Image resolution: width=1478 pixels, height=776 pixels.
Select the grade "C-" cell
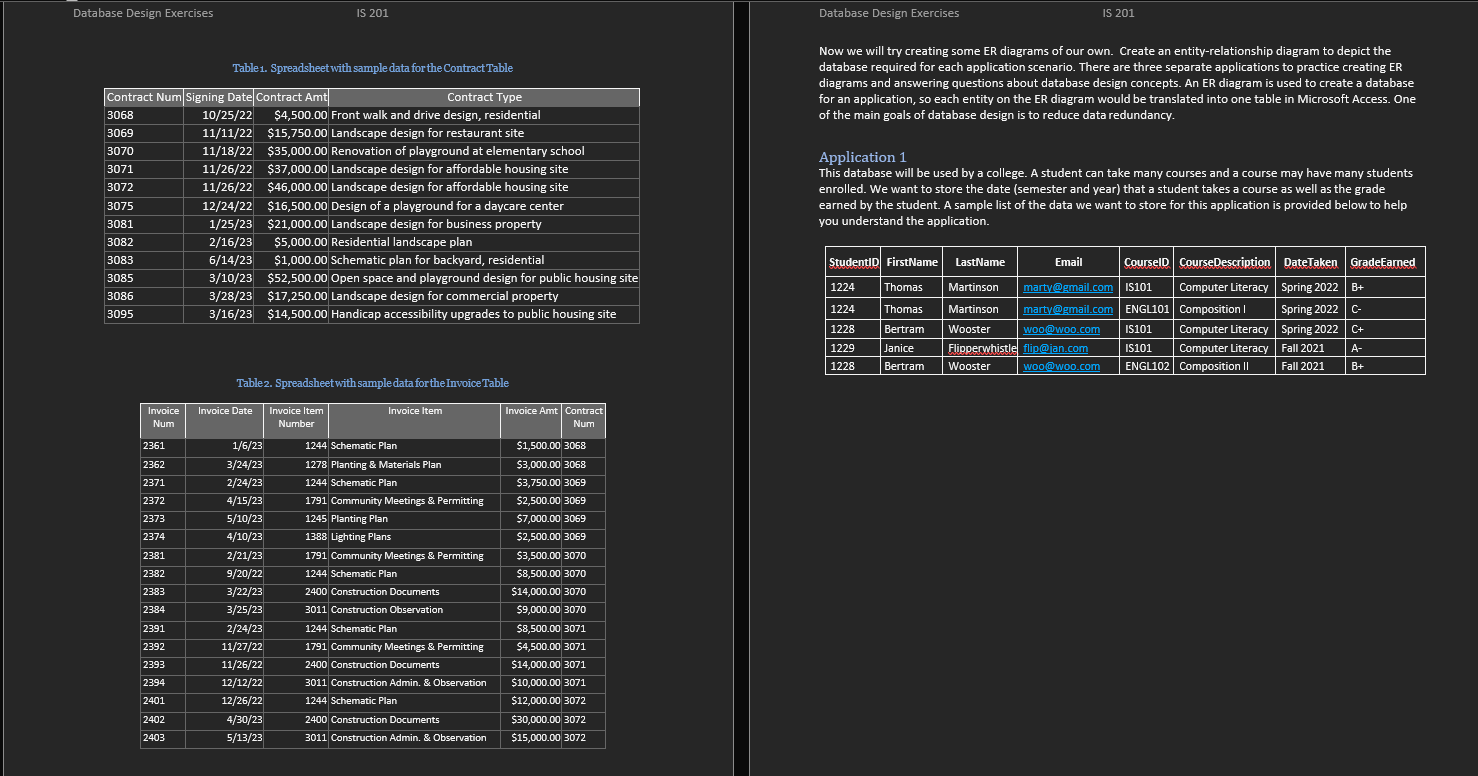(x=1385, y=309)
